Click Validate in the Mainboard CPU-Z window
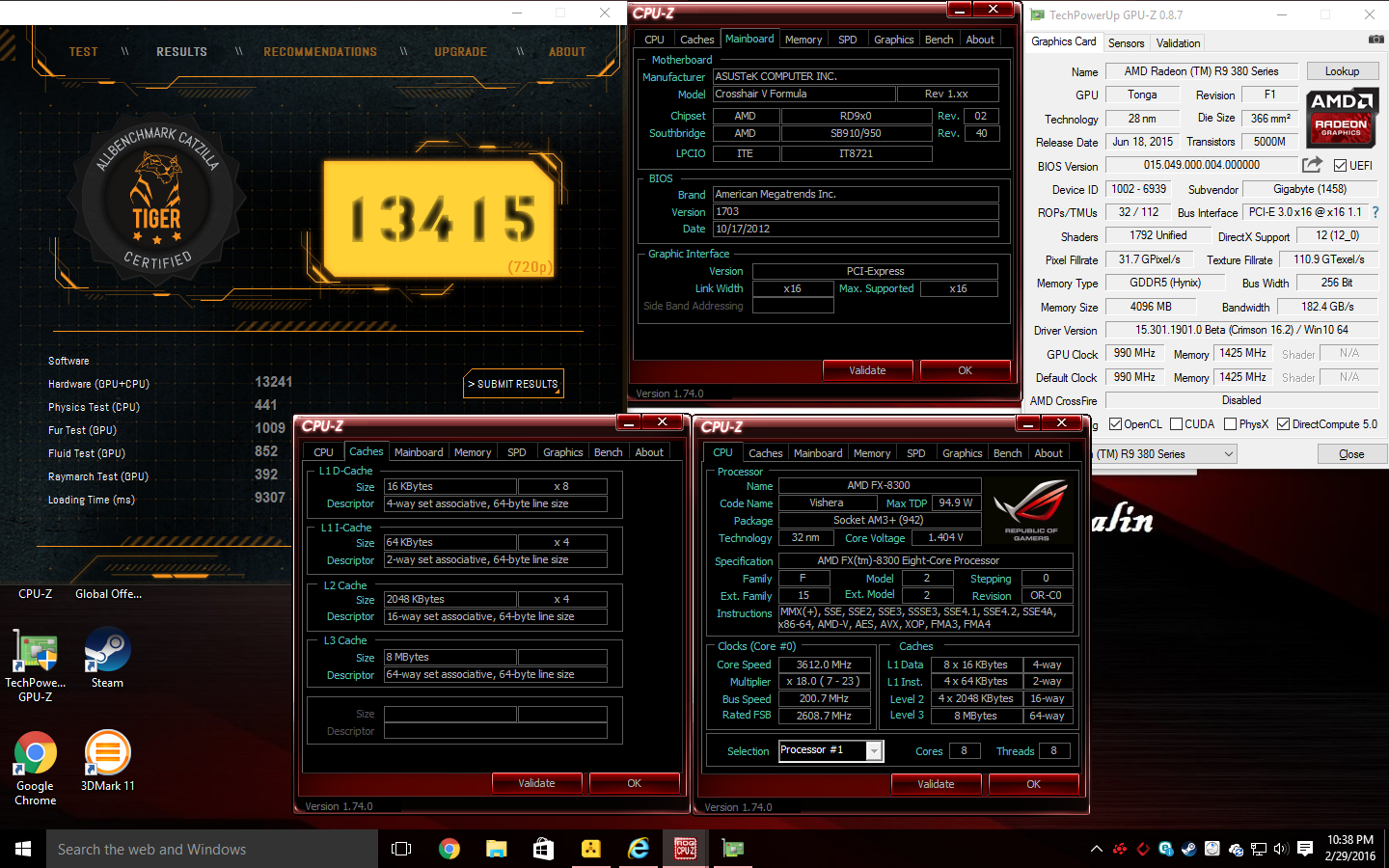1389x868 pixels. [x=867, y=370]
